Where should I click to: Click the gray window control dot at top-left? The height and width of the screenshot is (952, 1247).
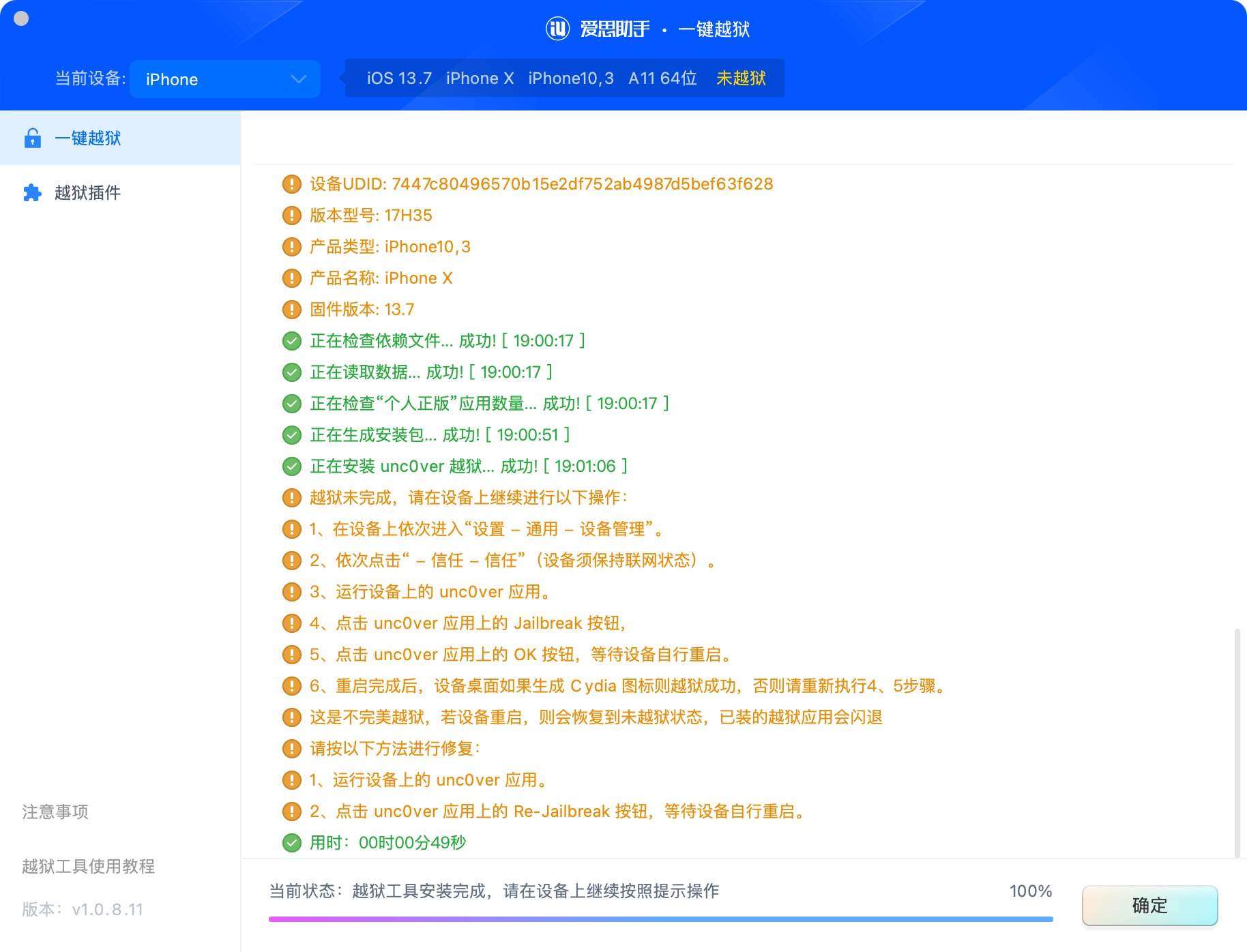coord(21,18)
